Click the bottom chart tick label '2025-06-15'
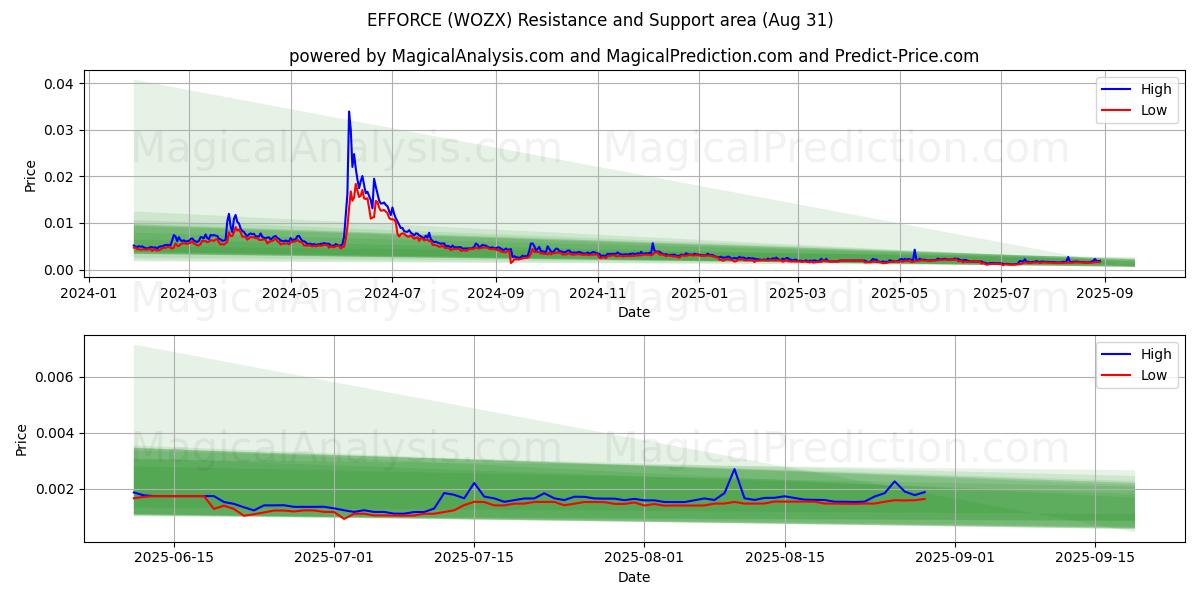Screen dimensions: 1200x600 coord(175,558)
